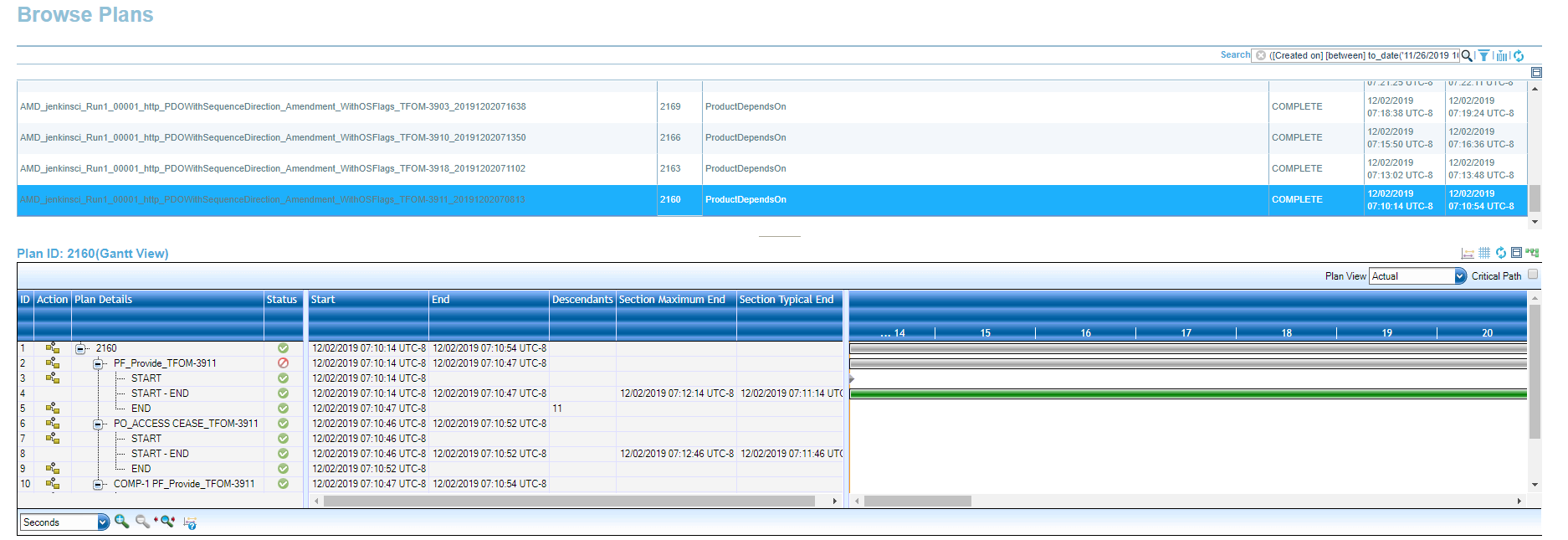The width and height of the screenshot is (1568, 540).
Task: Open the Gantt legend help icon
Action: [190, 523]
